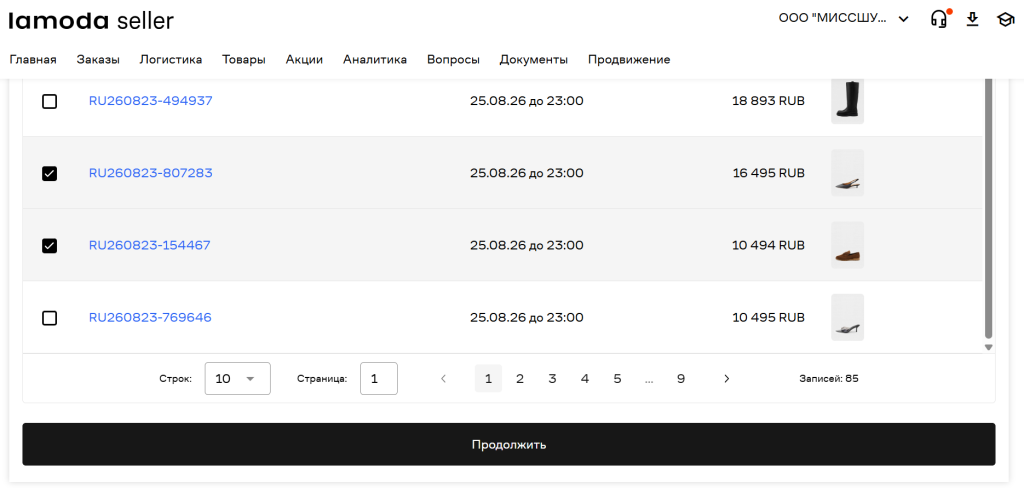Click the 10 494 RUB price
Image resolution: width=1024 pixels, height=488 pixels.
click(769, 246)
